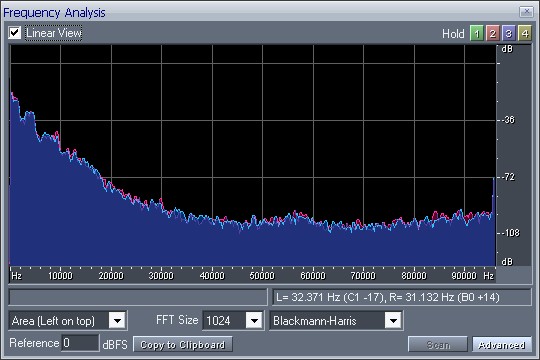Click the Scan button
Image resolution: width=540 pixels, height=360 pixels.
pos(438,344)
